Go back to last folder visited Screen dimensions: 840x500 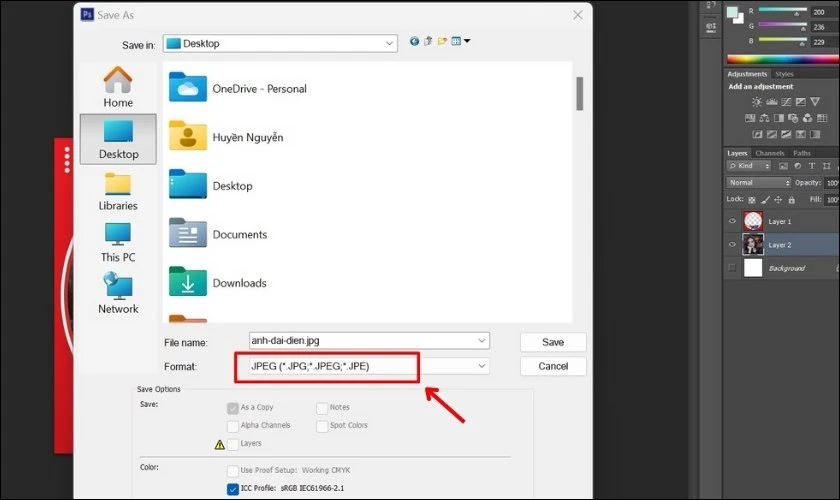tap(414, 41)
